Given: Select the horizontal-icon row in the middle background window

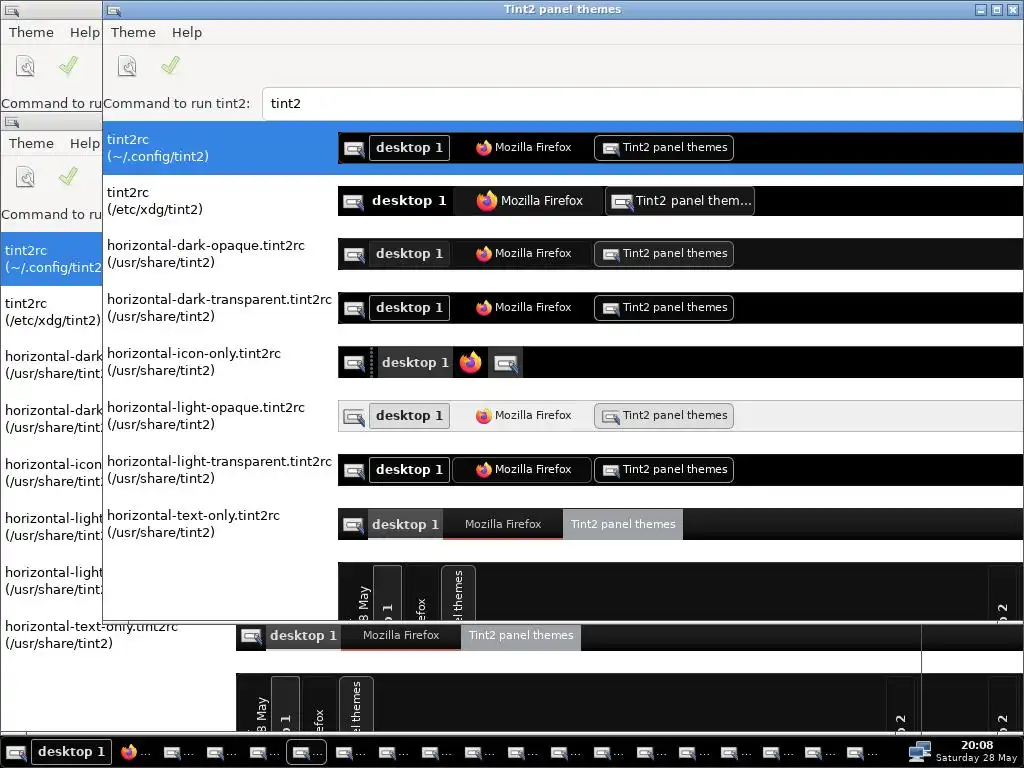Looking at the screenshot, I should pyautogui.click(x=52, y=473).
